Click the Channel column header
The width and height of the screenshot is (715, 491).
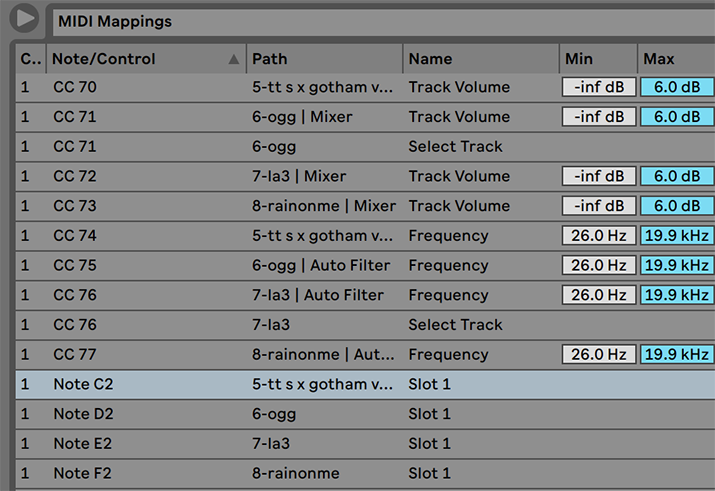point(31,59)
